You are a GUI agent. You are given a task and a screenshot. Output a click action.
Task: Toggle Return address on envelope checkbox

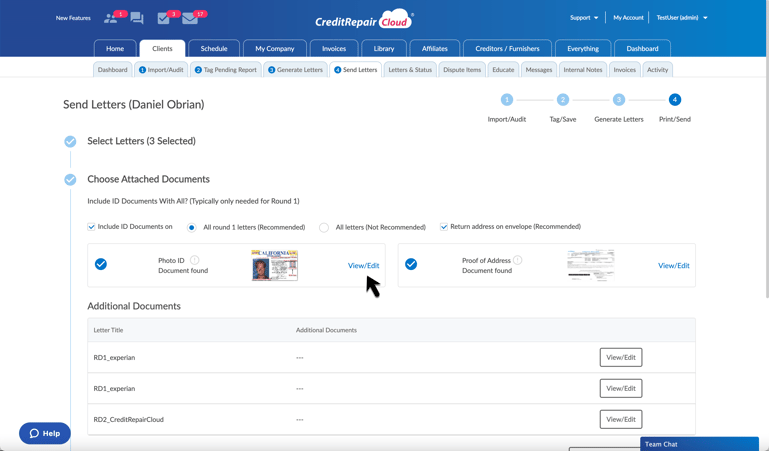[x=444, y=227]
